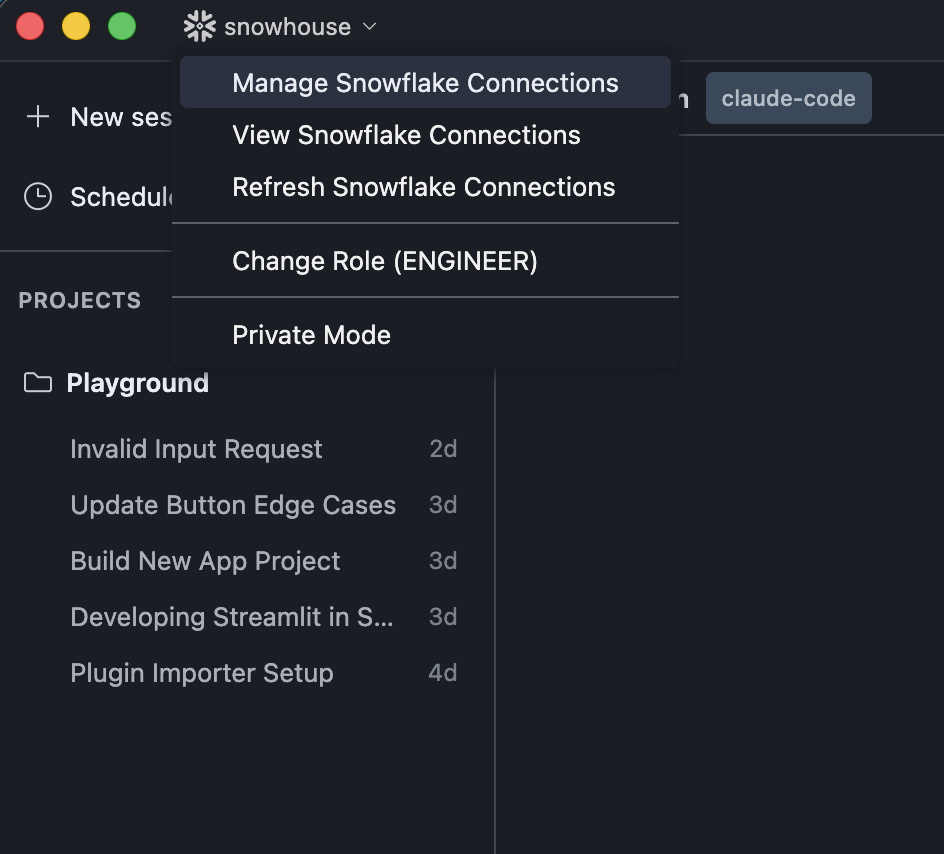This screenshot has height=854, width=944.
Task: Open Change Role (ENGINEER) option
Action: pyautogui.click(x=425, y=261)
